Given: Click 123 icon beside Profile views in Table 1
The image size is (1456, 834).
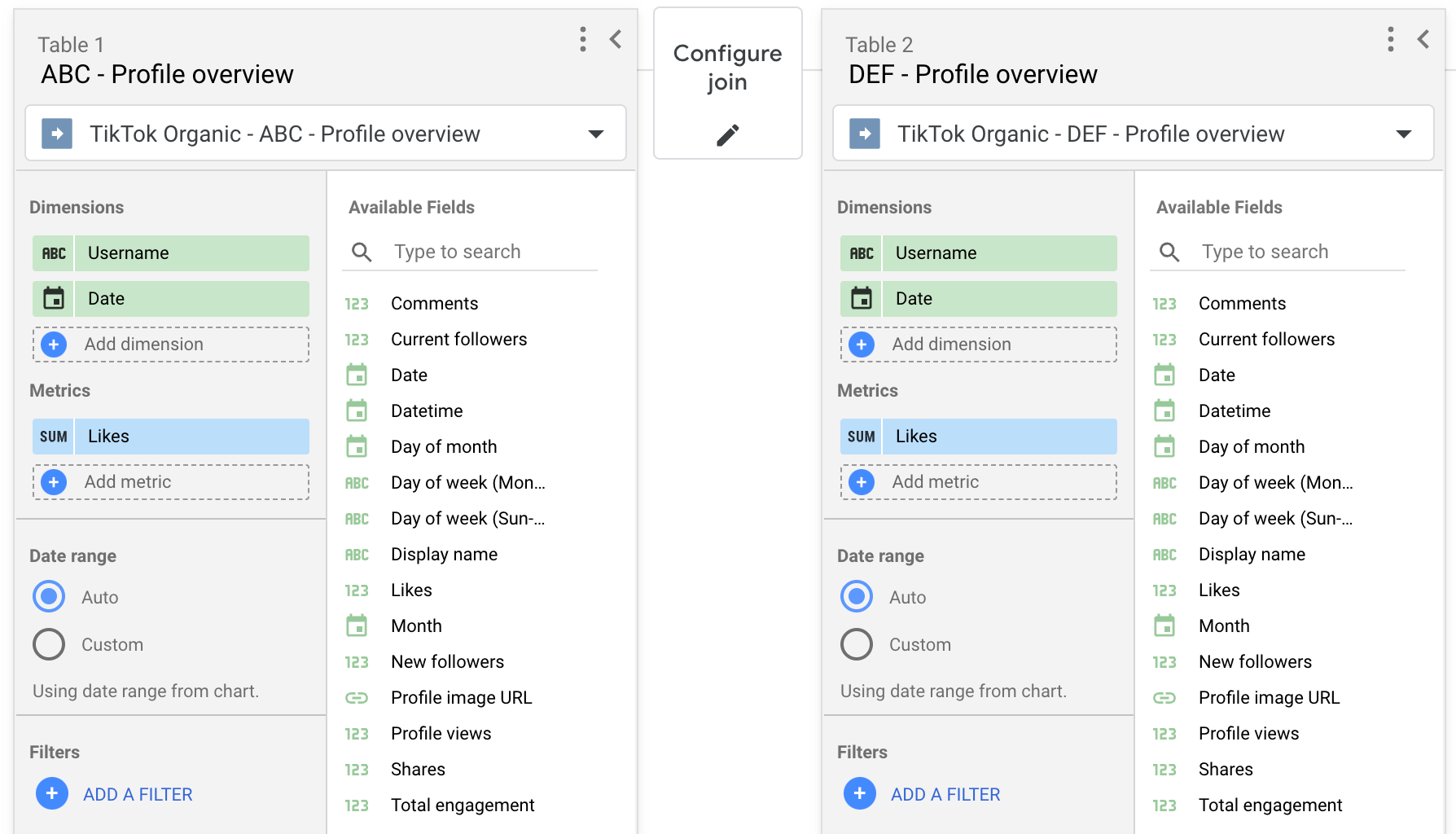Looking at the screenshot, I should 357,734.
